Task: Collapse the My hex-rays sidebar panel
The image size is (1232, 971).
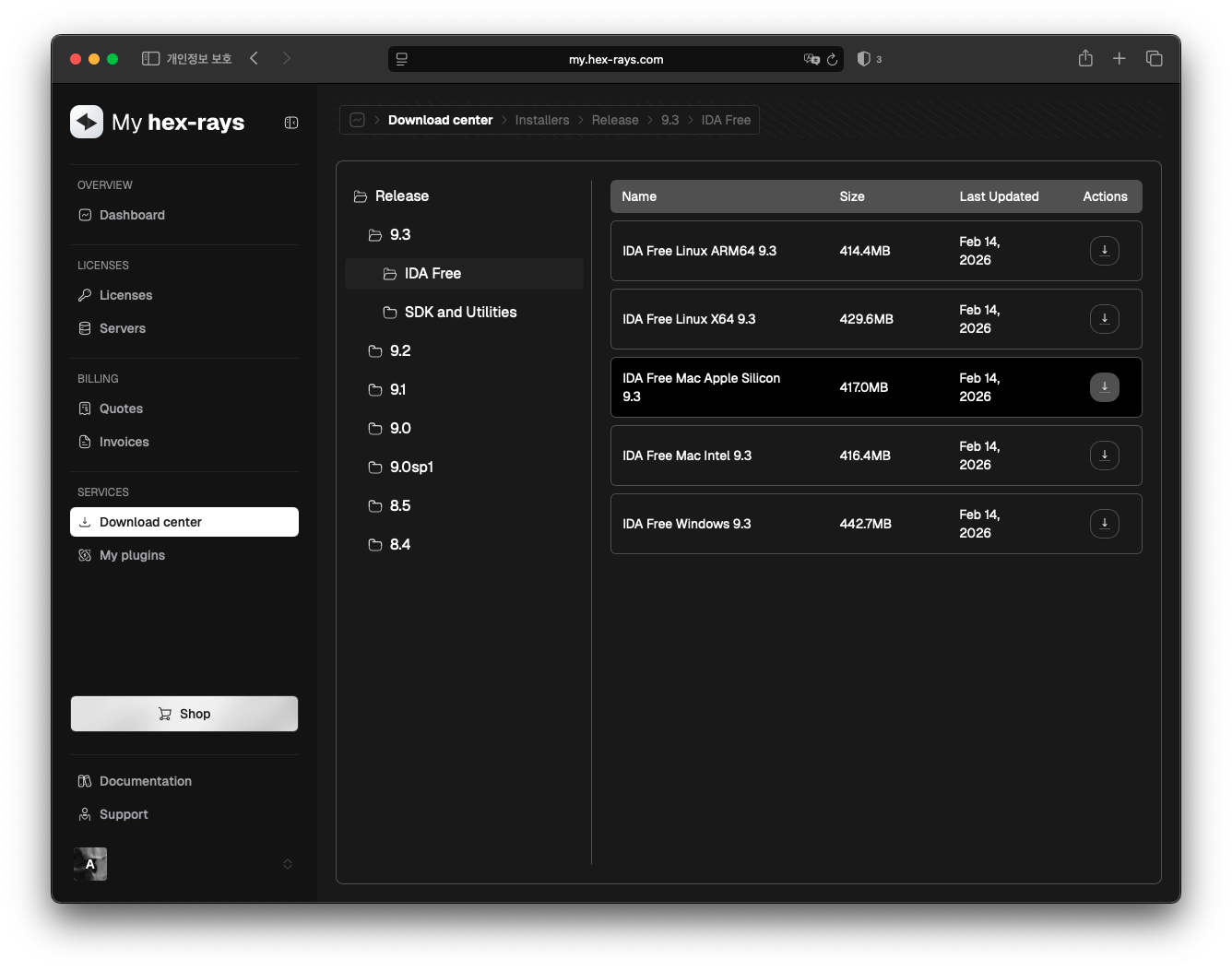Action: click(x=291, y=123)
